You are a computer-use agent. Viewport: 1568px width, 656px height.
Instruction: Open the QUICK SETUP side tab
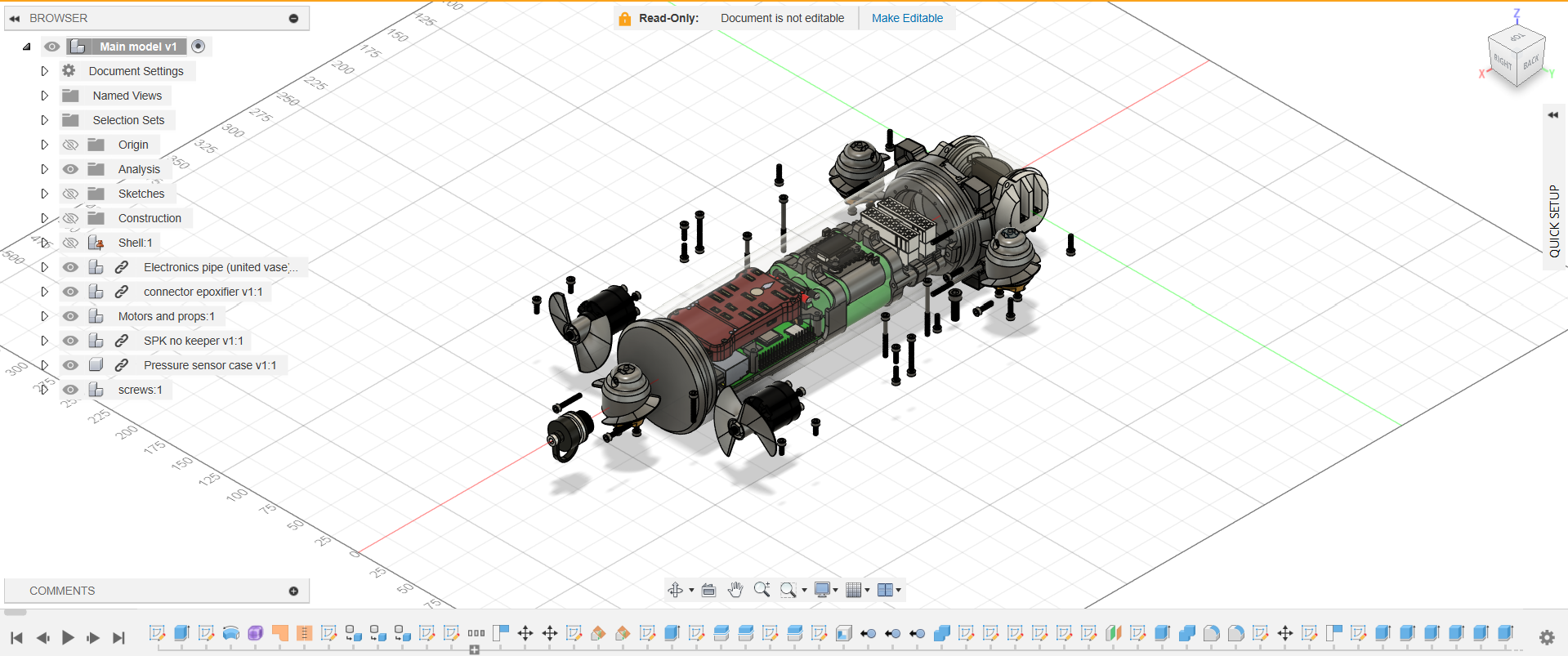click(x=1554, y=221)
